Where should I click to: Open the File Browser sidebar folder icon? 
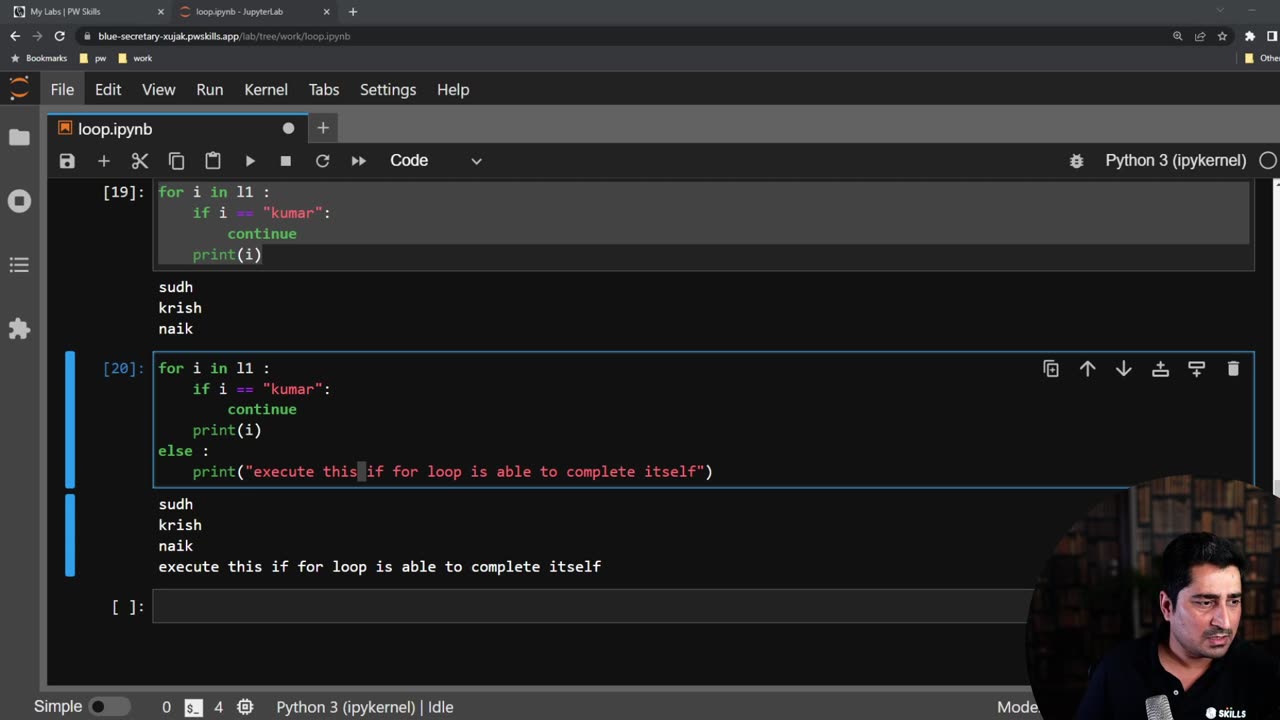pos(19,137)
